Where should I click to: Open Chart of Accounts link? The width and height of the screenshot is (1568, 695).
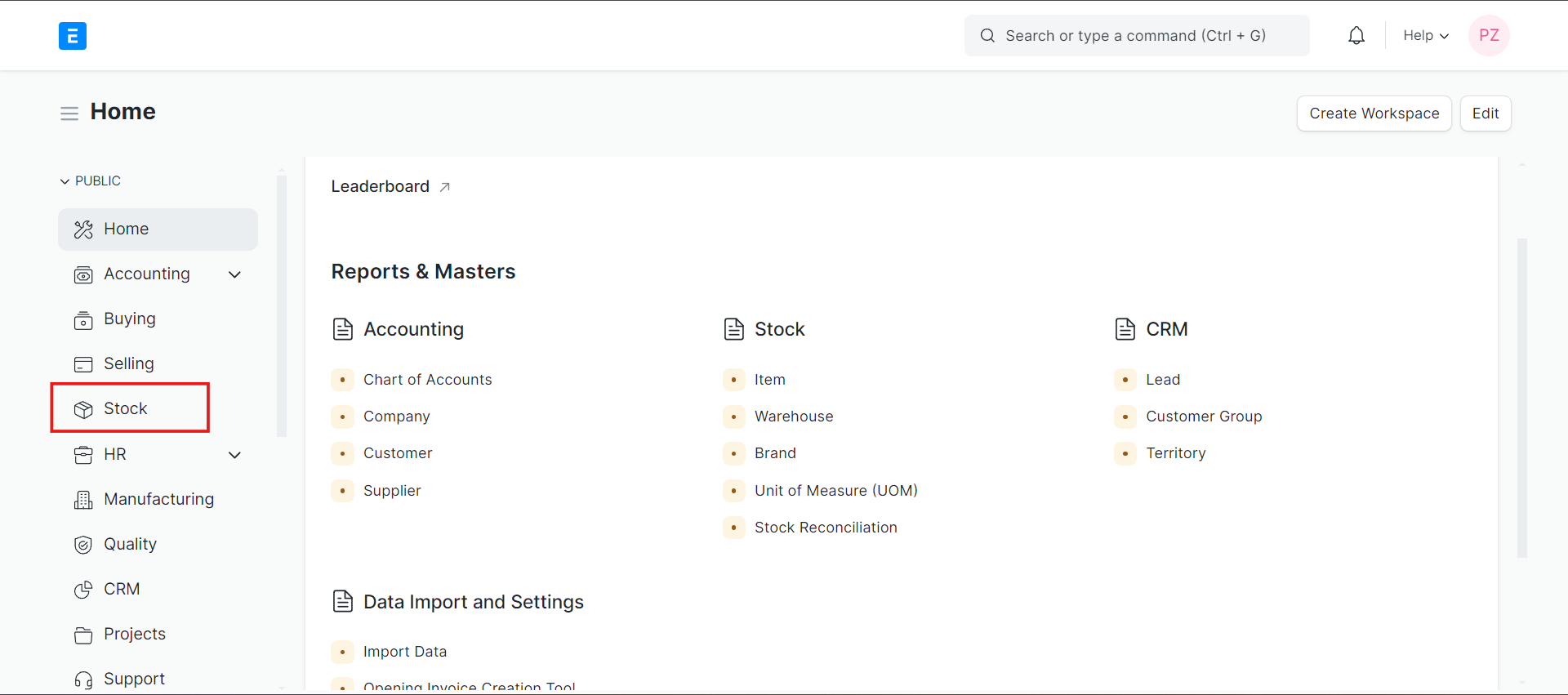pyautogui.click(x=427, y=380)
